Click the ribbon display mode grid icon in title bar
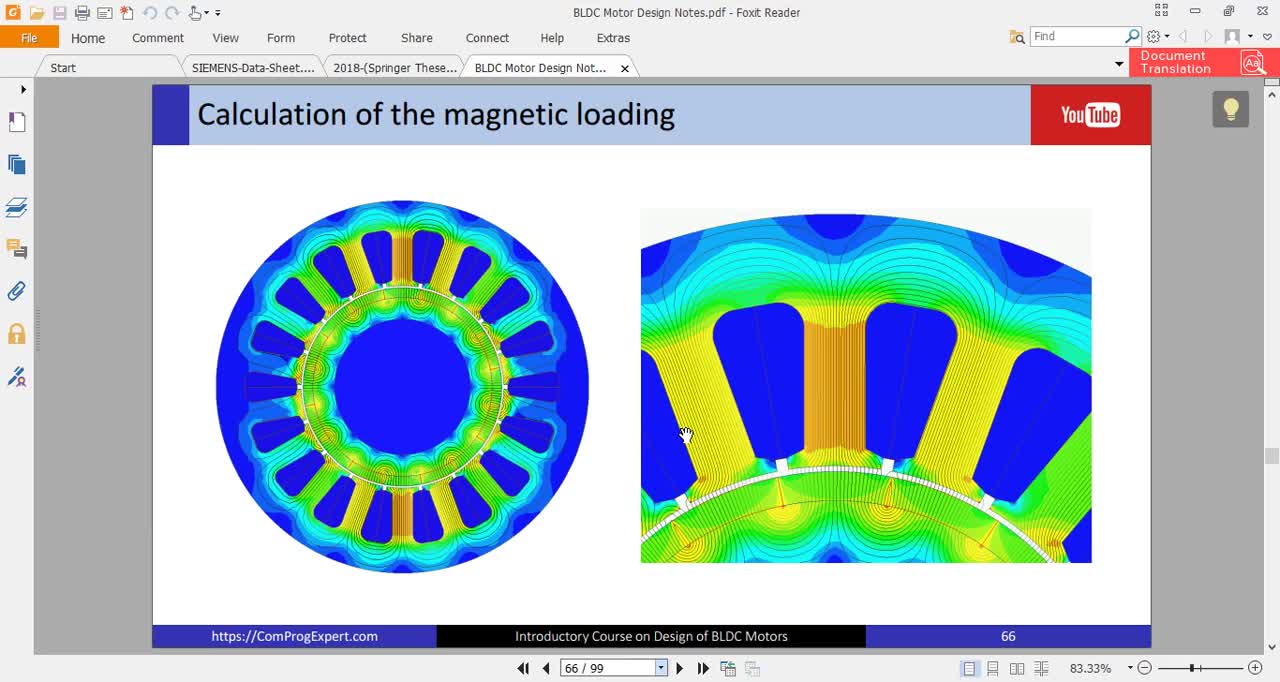Screen dimensions: 1280x682 click(1161, 11)
